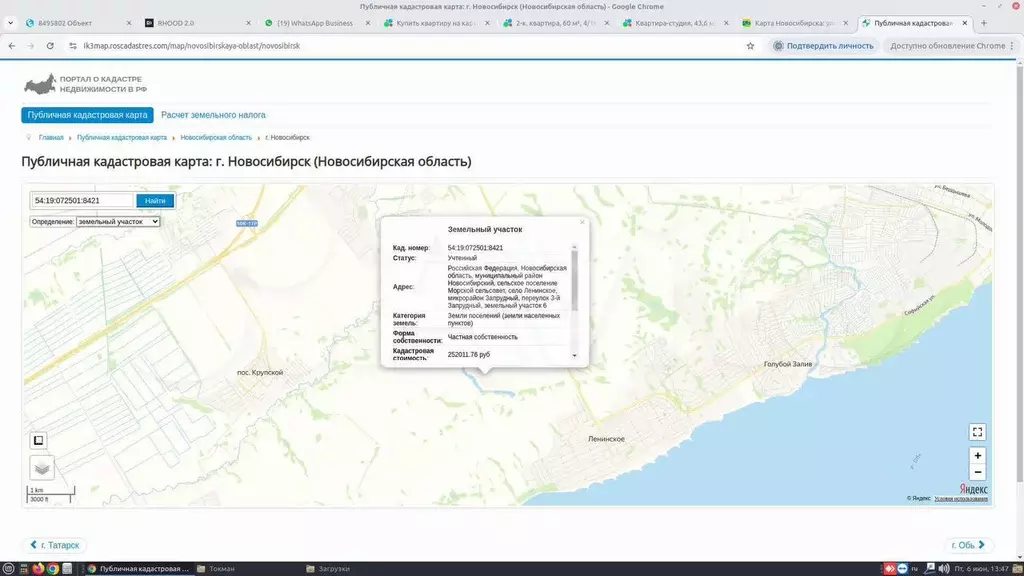Follow 'Новосибирская область' breadcrumb link
1024x576 pixels.
(x=216, y=138)
